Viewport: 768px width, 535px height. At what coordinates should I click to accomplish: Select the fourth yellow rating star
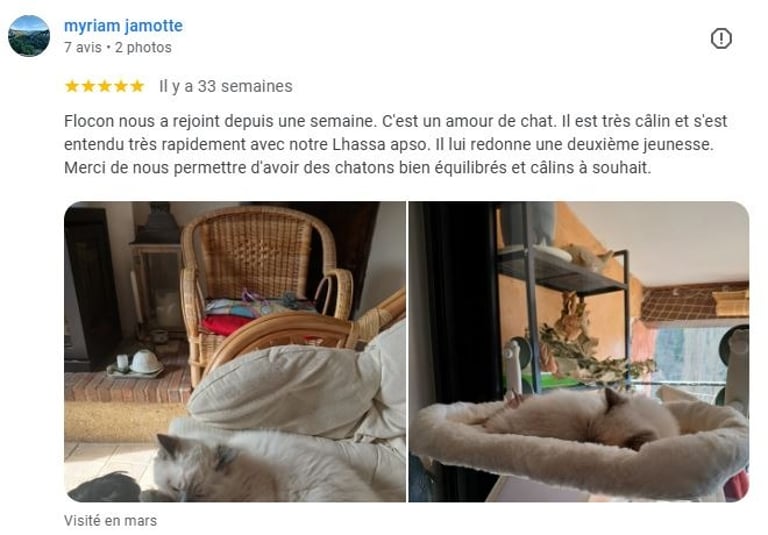[x=121, y=86]
